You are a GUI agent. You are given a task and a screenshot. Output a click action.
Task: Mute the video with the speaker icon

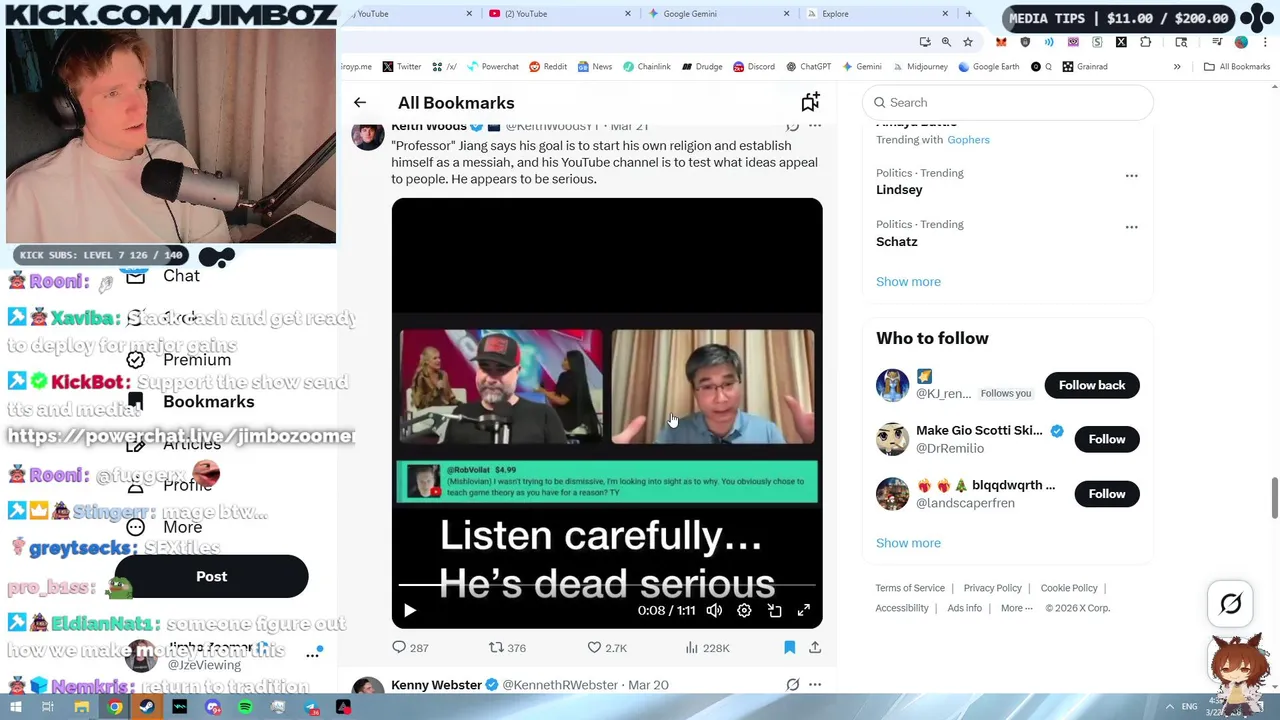click(714, 610)
